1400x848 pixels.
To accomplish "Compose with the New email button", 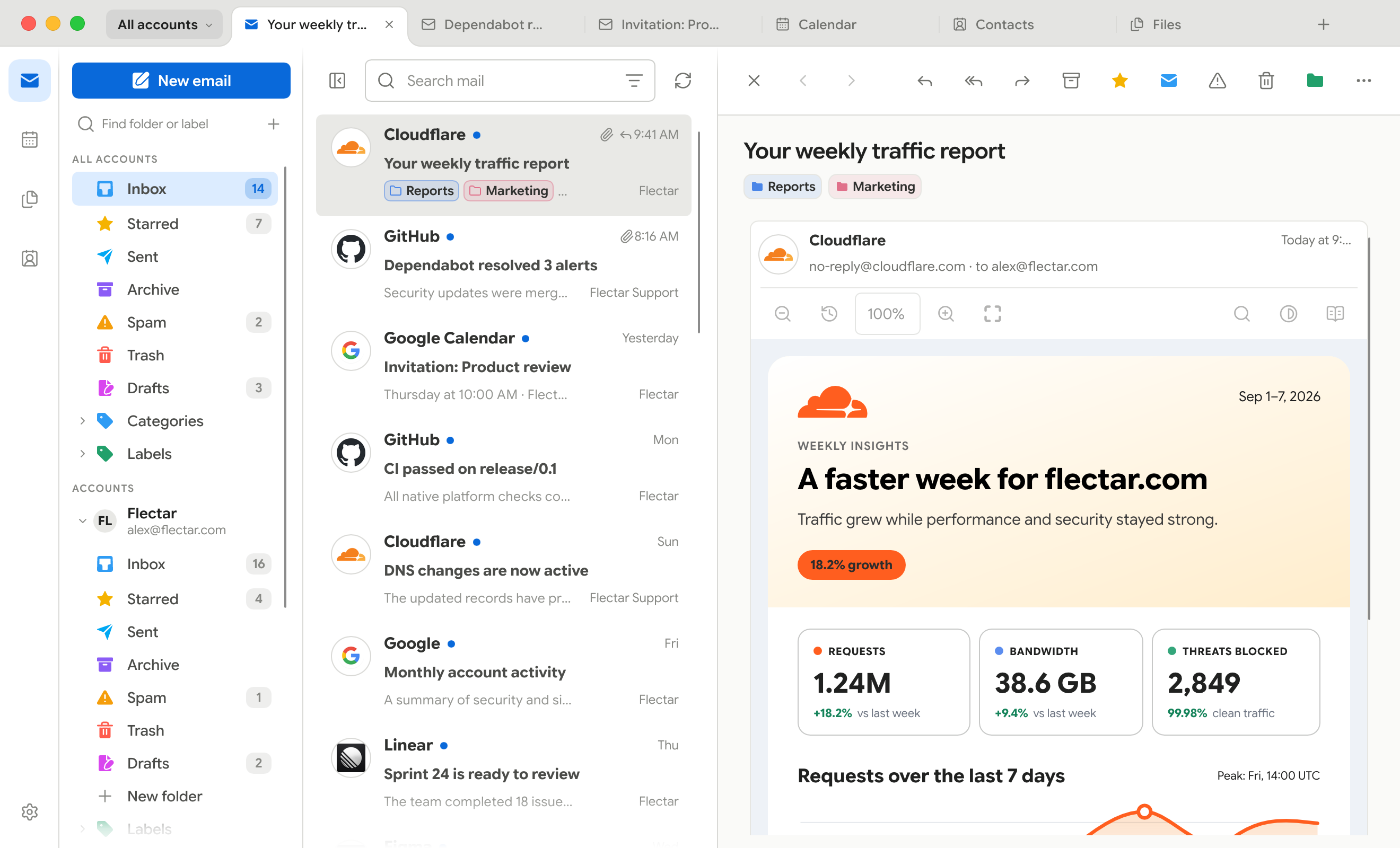I will [181, 81].
